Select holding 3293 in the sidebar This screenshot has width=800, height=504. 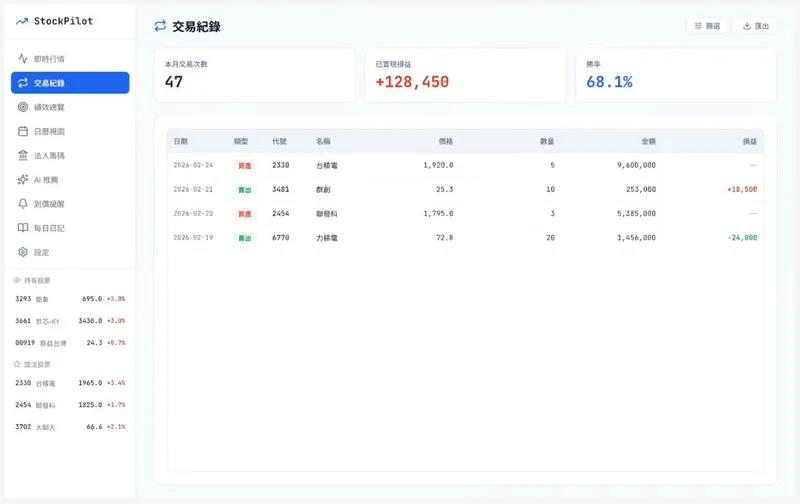(x=70, y=299)
